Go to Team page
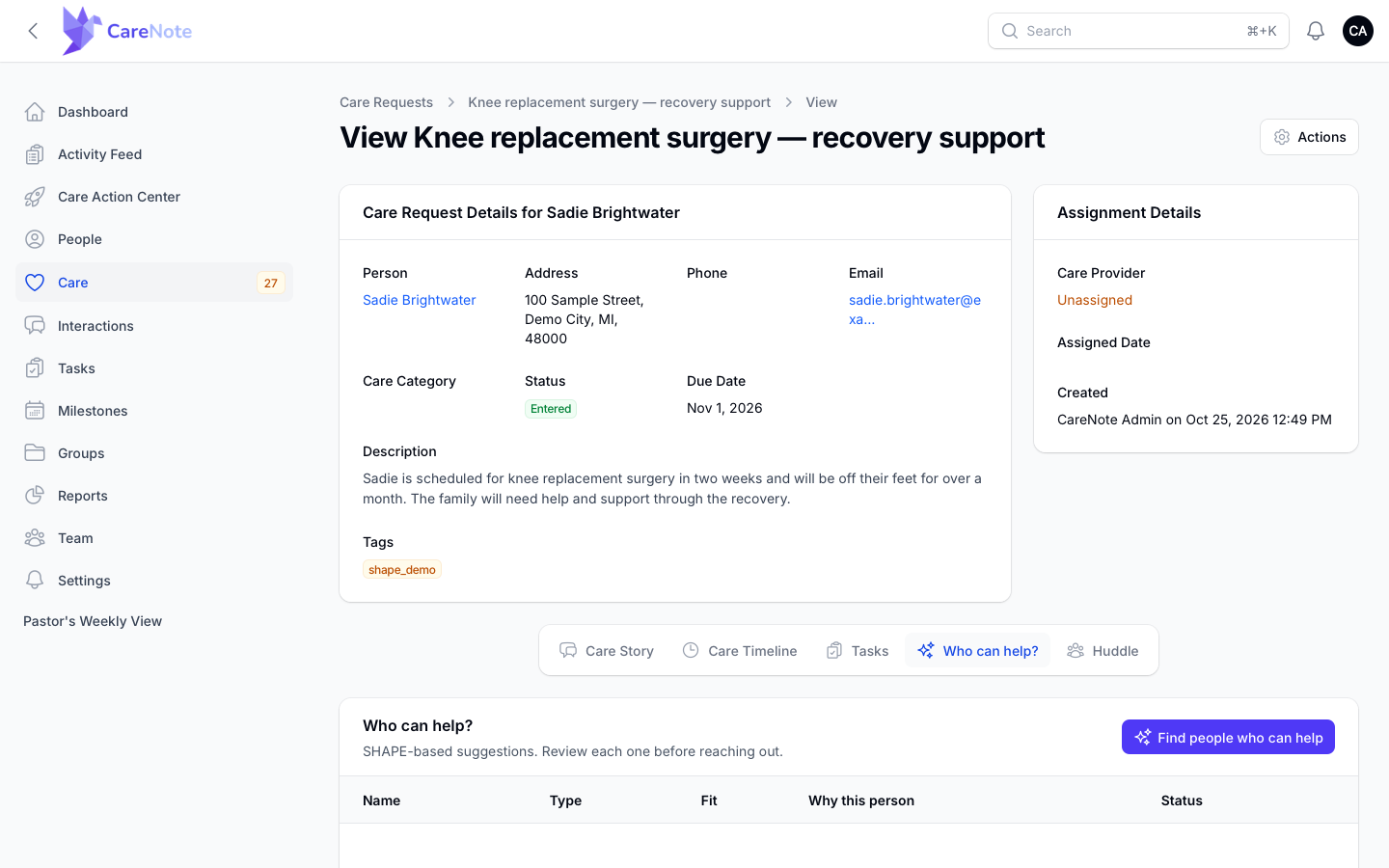 (154, 538)
